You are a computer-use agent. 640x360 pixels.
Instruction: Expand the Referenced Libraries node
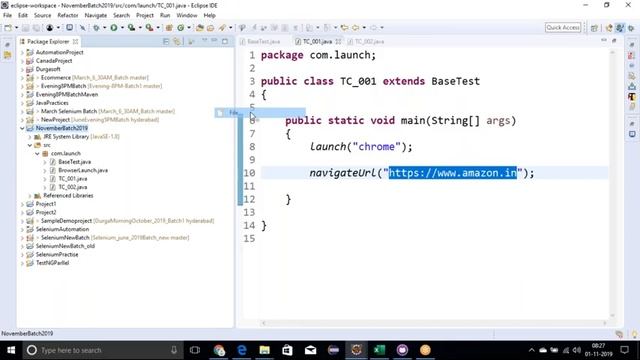tap(30, 196)
